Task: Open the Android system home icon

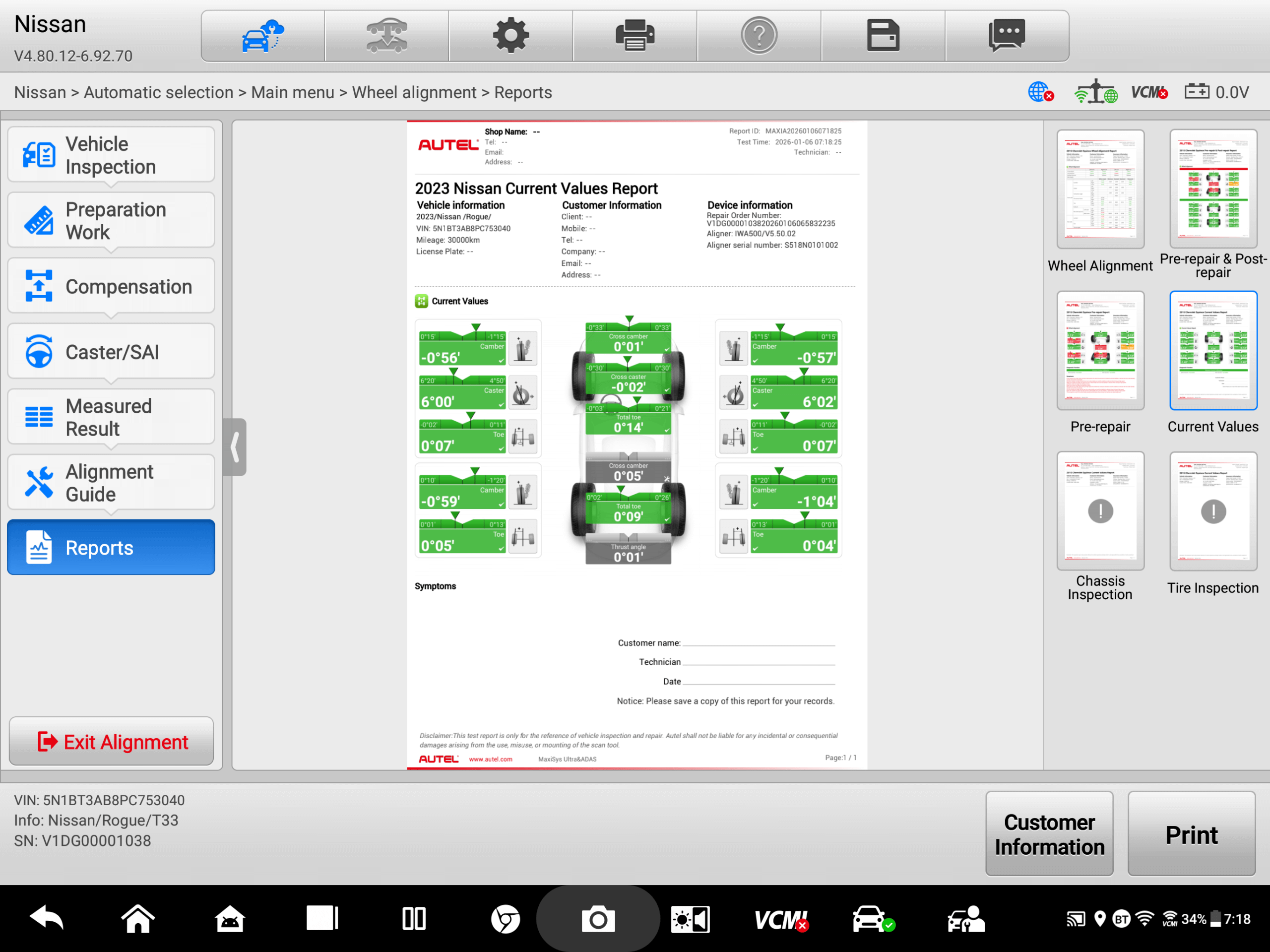Action: point(230,919)
